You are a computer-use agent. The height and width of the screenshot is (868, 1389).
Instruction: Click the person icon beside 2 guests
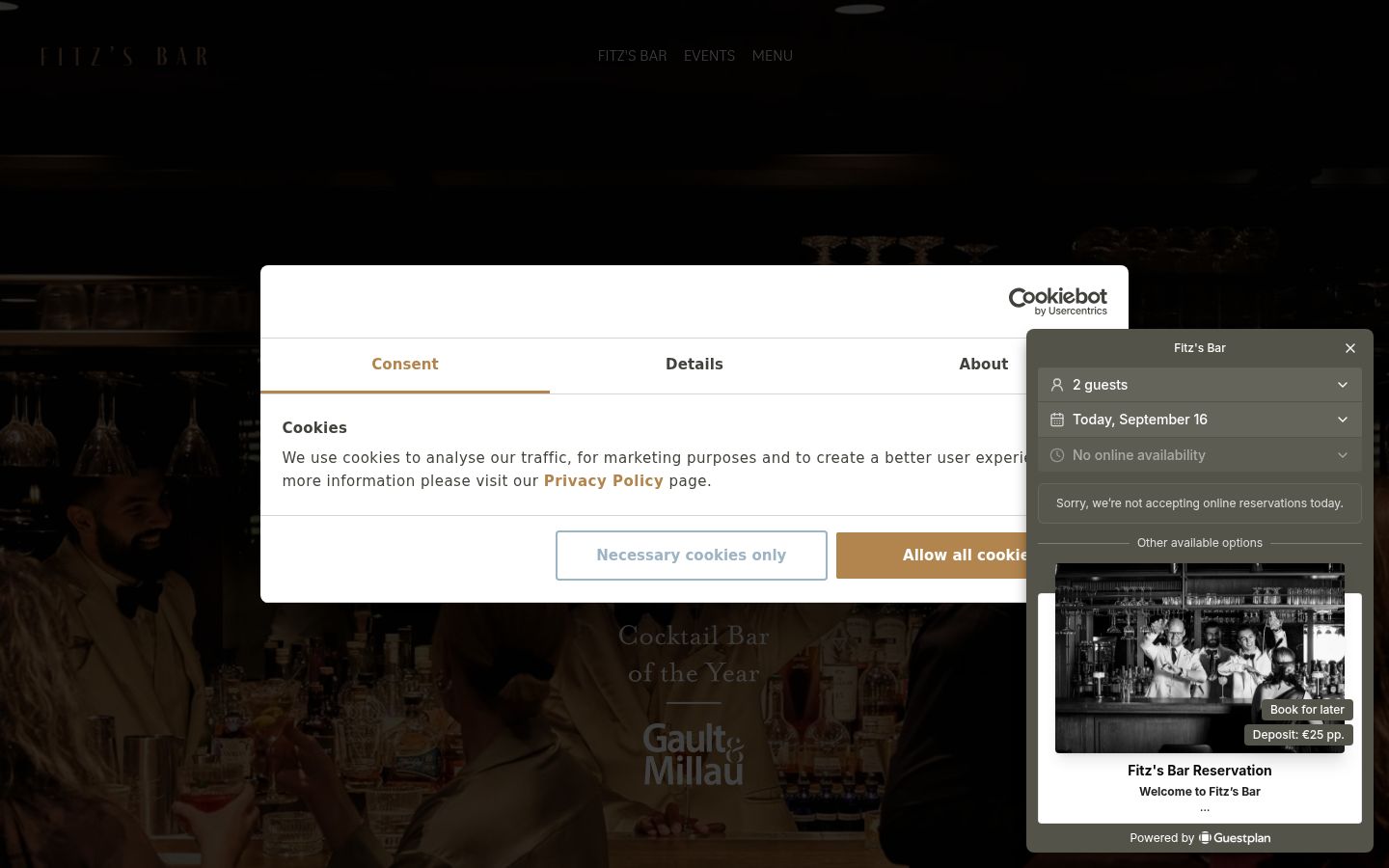tap(1057, 385)
